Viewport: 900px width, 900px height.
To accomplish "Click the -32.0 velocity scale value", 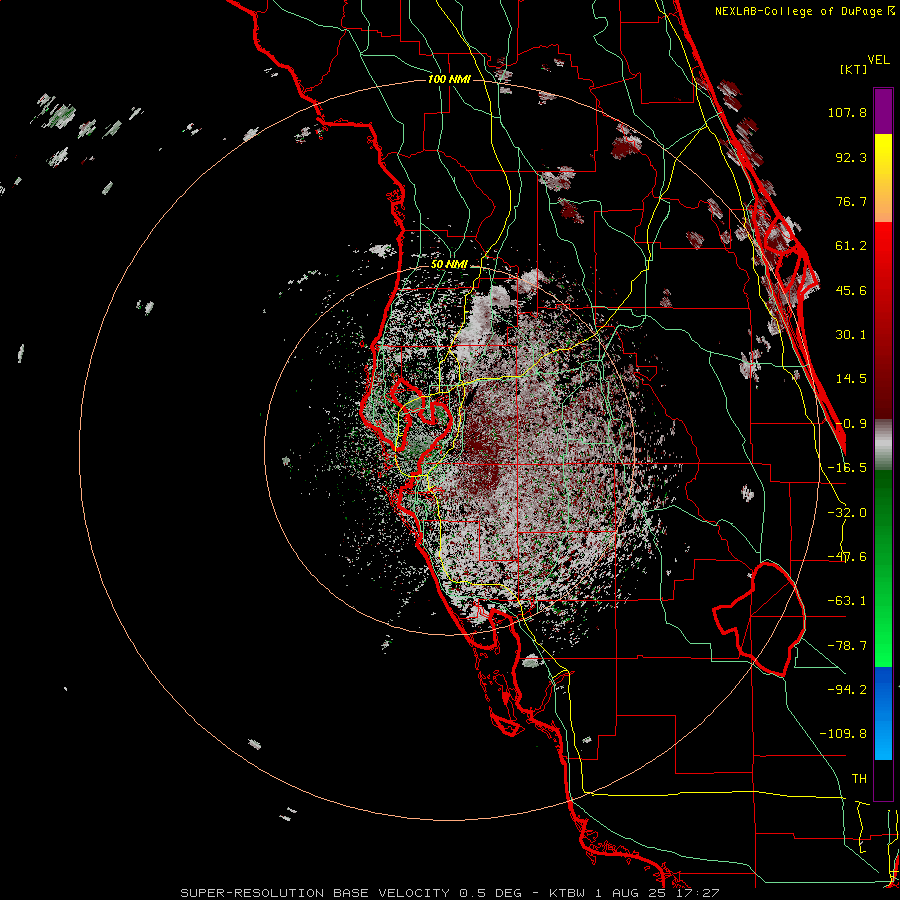I will click(x=847, y=513).
